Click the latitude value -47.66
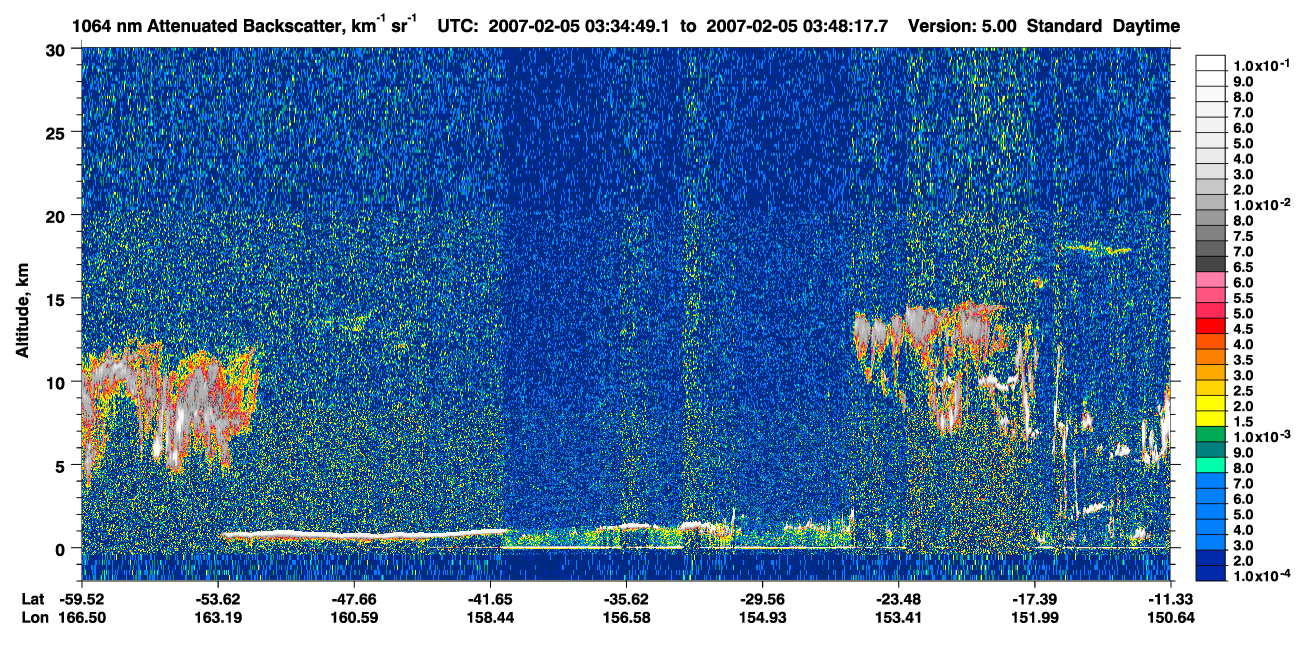The image size is (1300, 667). [x=354, y=598]
